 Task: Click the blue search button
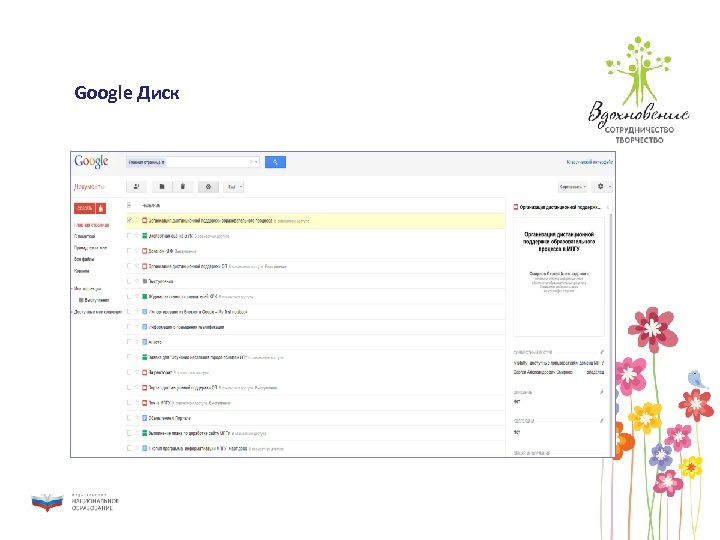click(x=275, y=162)
